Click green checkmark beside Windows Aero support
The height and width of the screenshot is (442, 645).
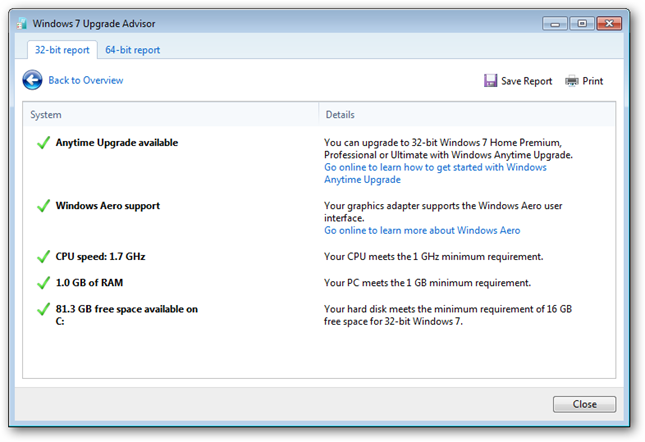coord(43,206)
